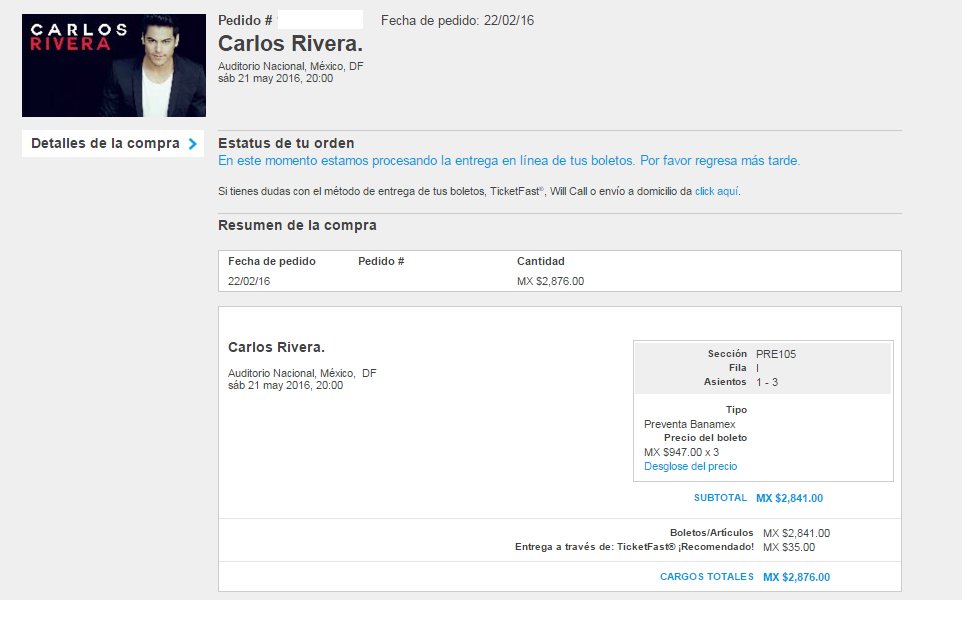Click the blue chevron beside Detalles de la compra
The height and width of the screenshot is (625, 962).
click(193, 144)
